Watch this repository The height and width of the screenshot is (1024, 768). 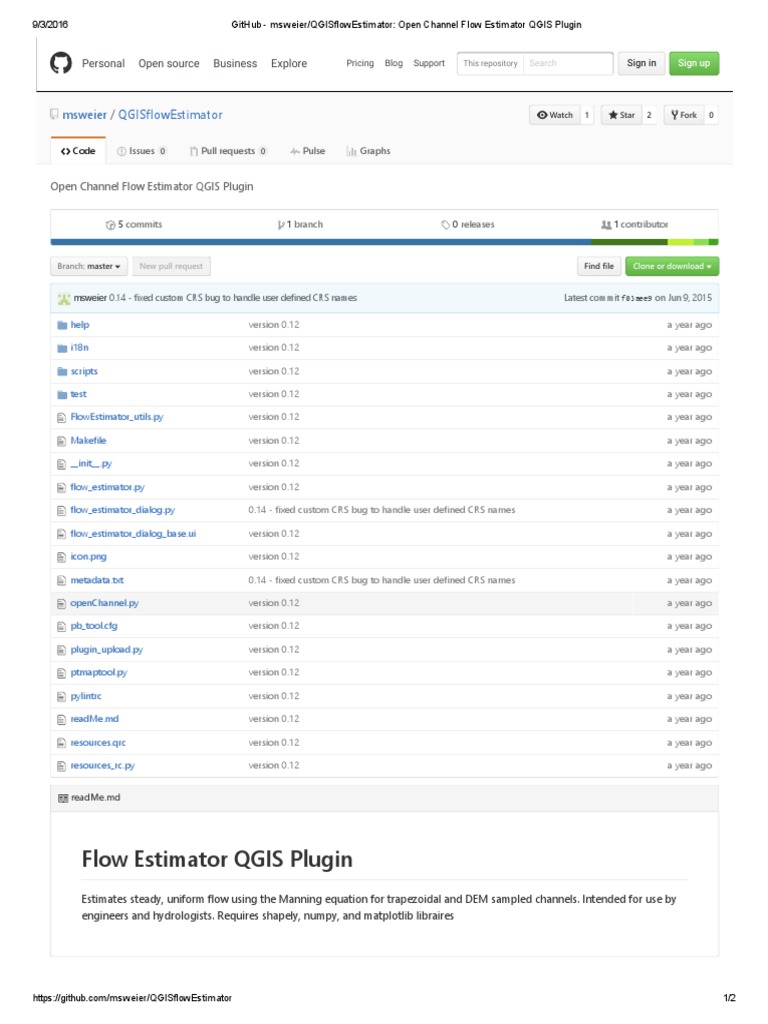[x=554, y=115]
